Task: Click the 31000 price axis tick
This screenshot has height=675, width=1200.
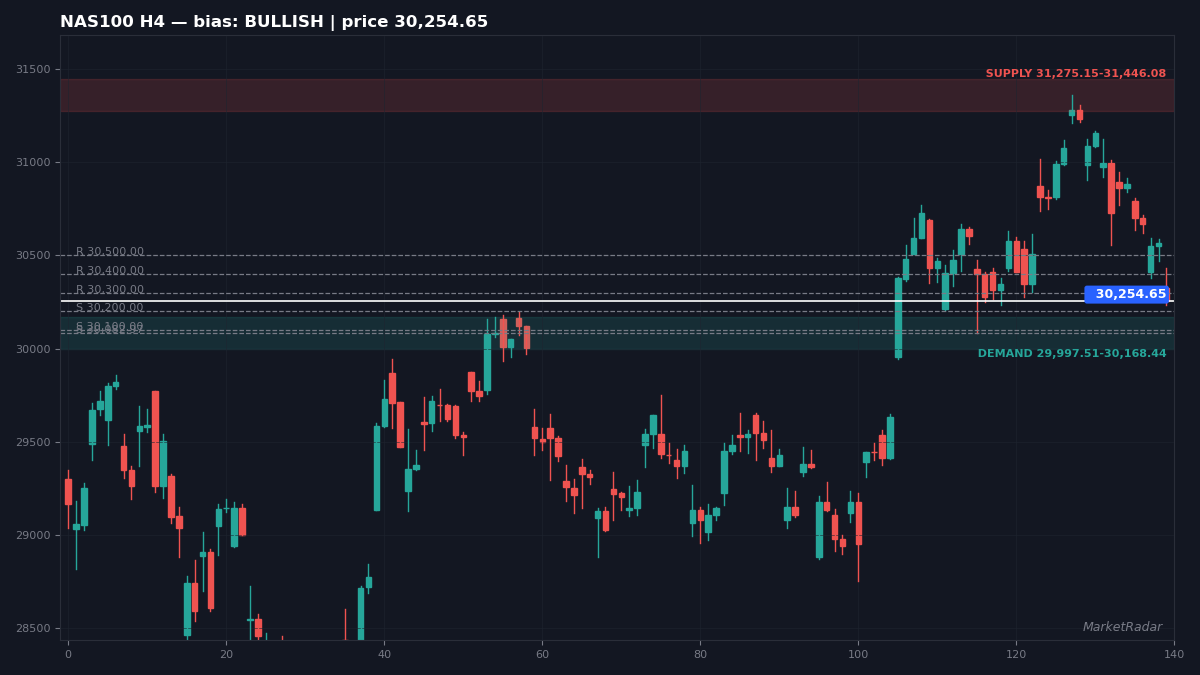Action: tap(33, 163)
